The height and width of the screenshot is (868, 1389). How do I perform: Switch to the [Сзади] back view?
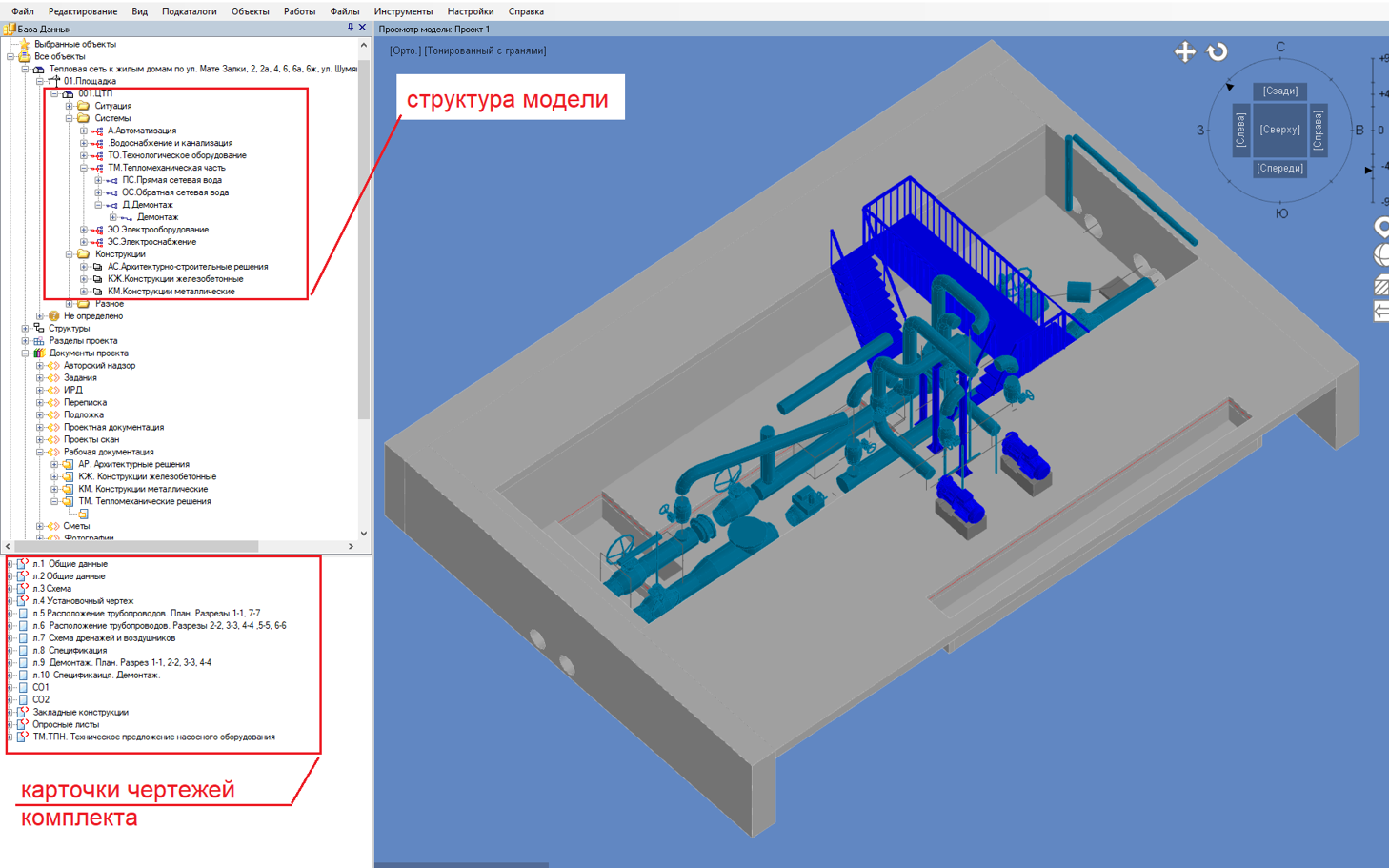click(1279, 91)
